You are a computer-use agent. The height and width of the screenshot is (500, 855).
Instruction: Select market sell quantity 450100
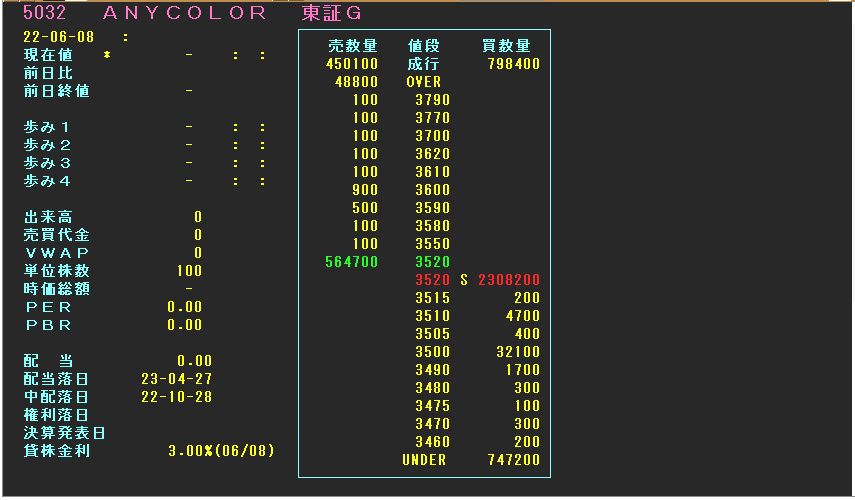tap(352, 64)
